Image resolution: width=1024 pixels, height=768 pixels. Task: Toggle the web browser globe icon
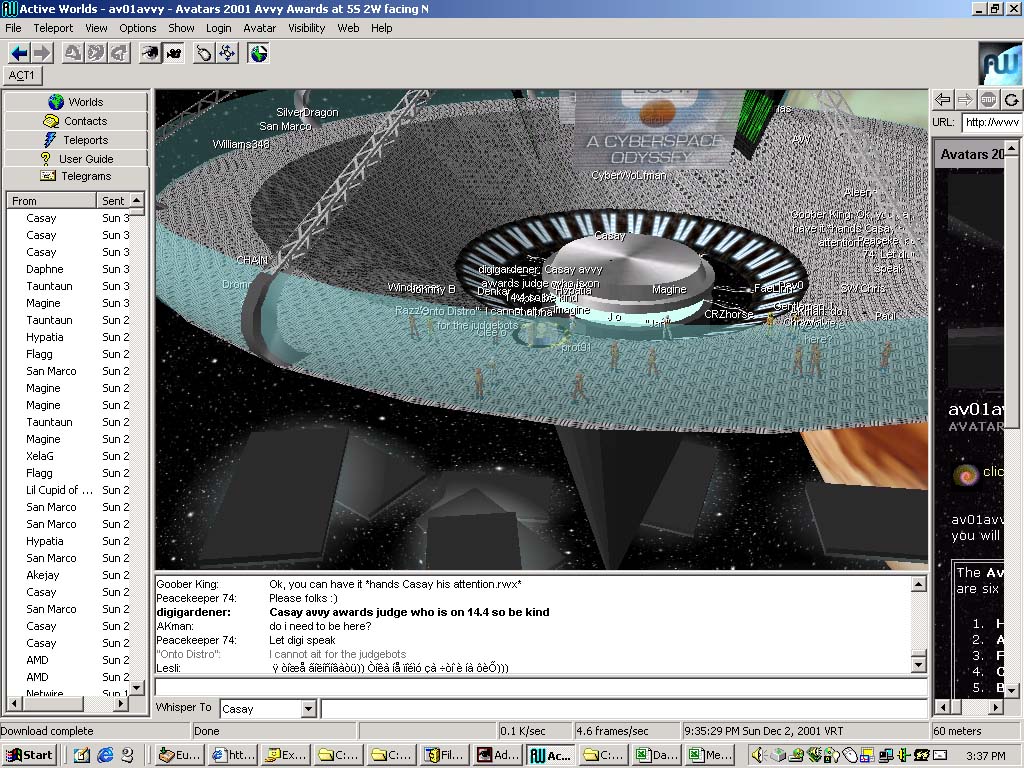pos(259,53)
